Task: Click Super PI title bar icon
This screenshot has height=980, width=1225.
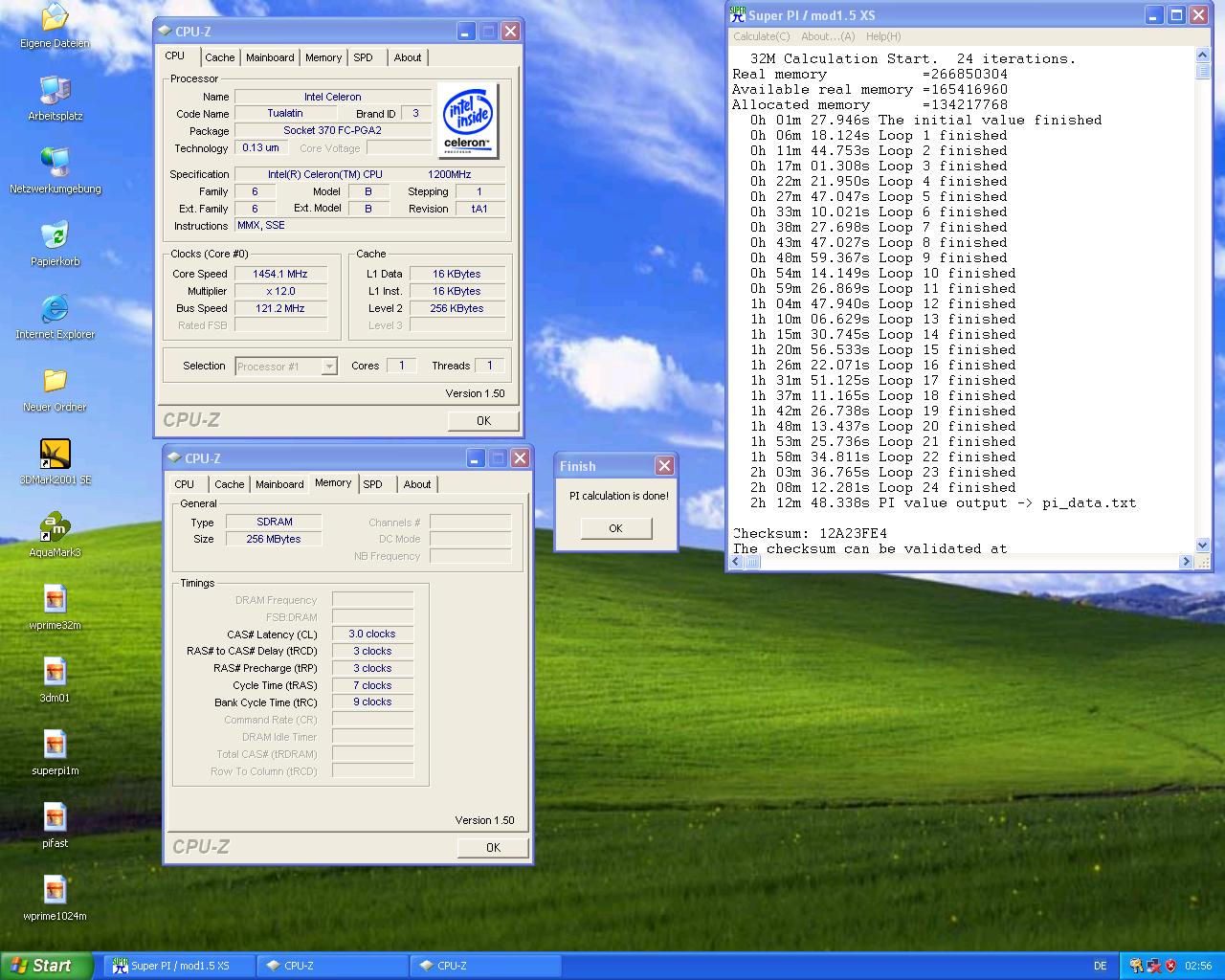Action: [x=738, y=14]
